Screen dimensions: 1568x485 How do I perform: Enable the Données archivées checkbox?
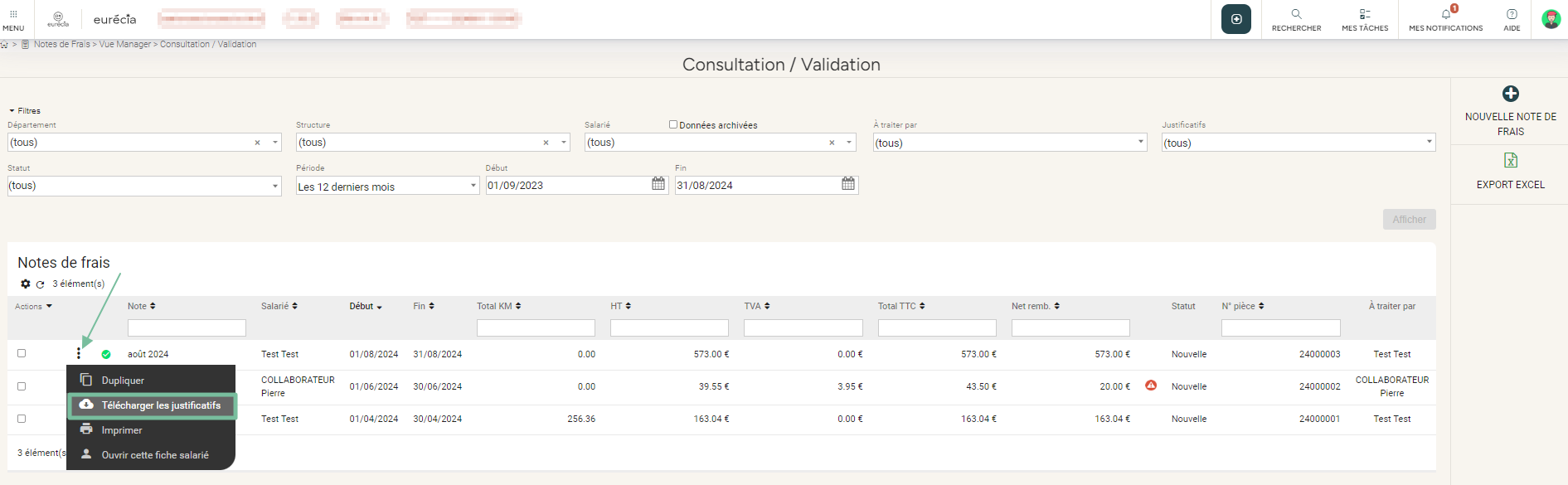pos(673,125)
